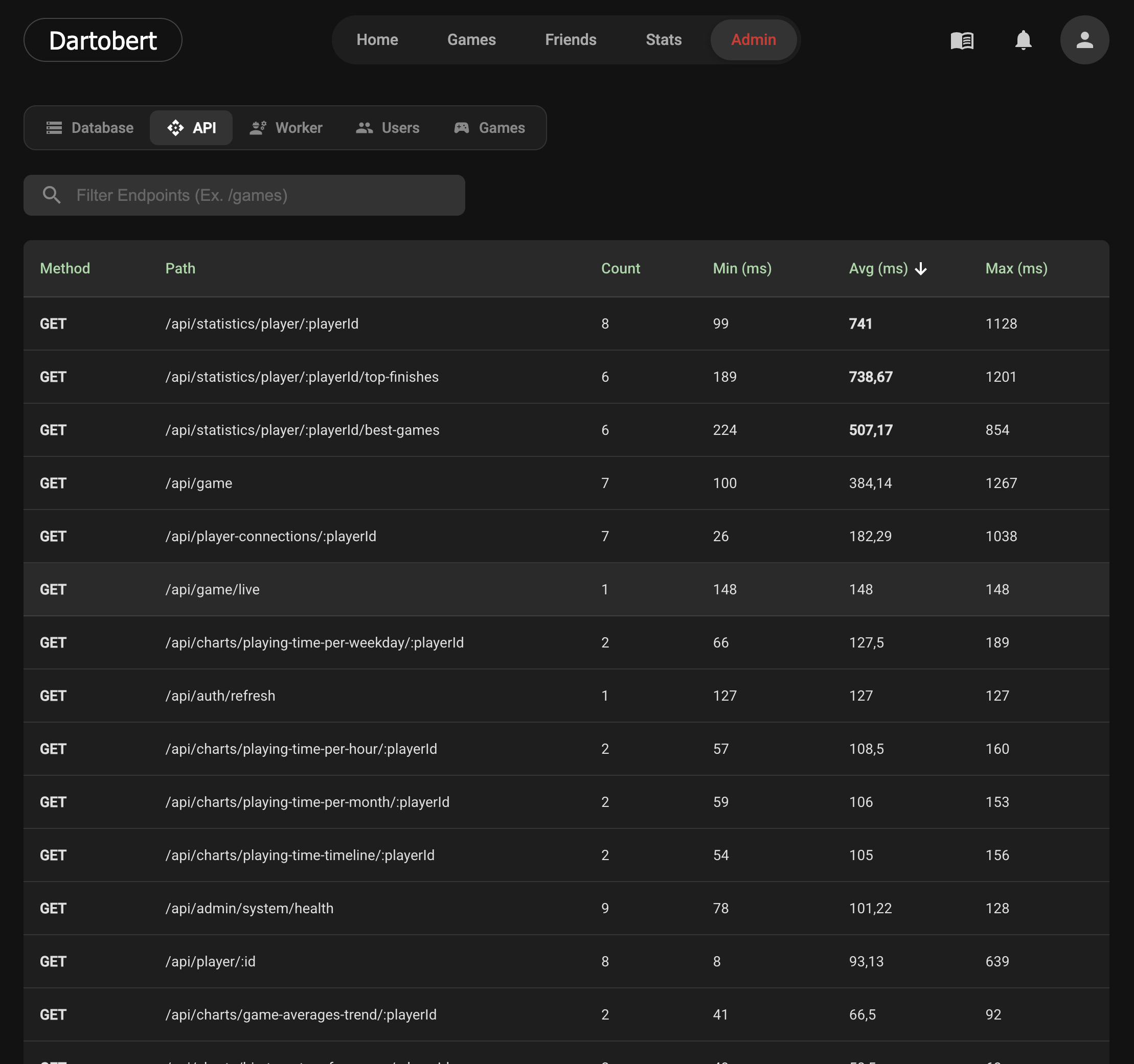Open the Worker section icon

tap(258, 128)
